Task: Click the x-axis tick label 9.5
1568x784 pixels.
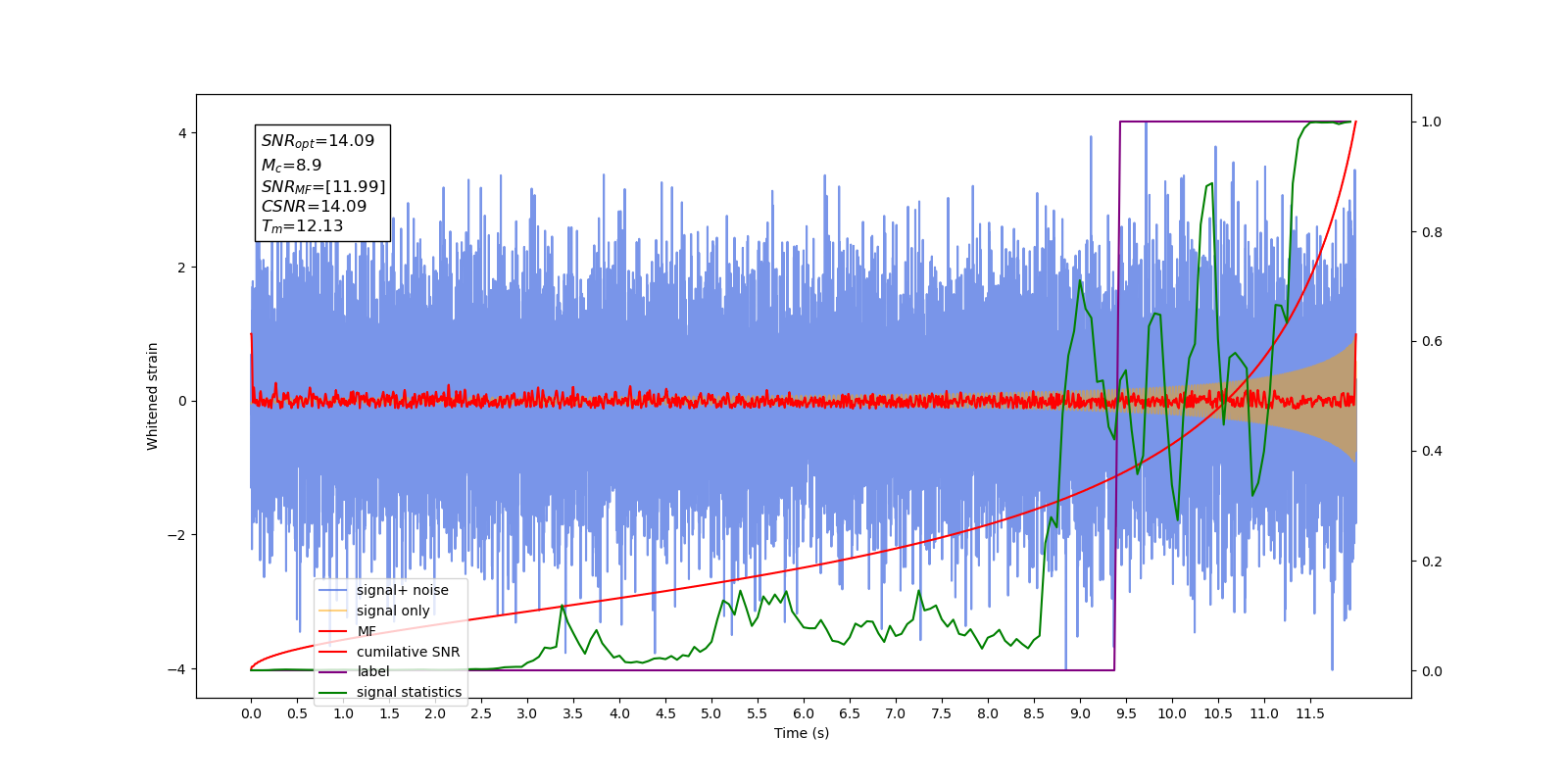Action: pyautogui.click(x=1126, y=713)
